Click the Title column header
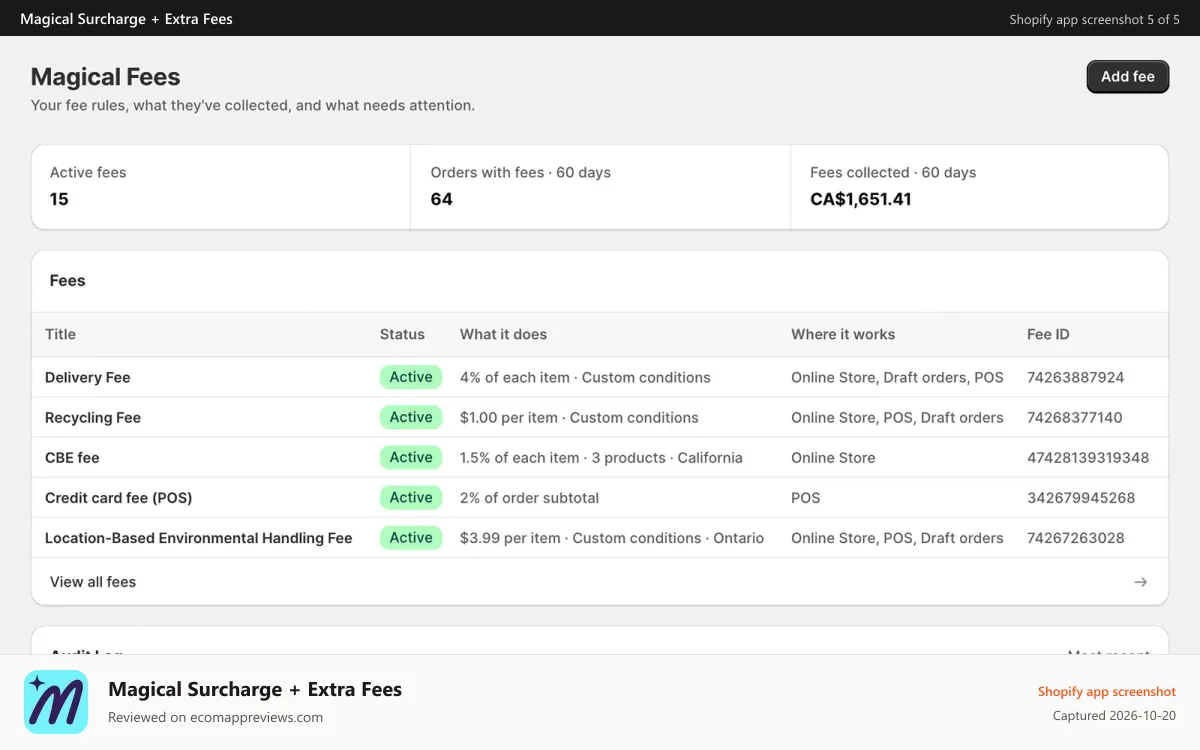This screenshot has width=1200, height=750. 60,334
